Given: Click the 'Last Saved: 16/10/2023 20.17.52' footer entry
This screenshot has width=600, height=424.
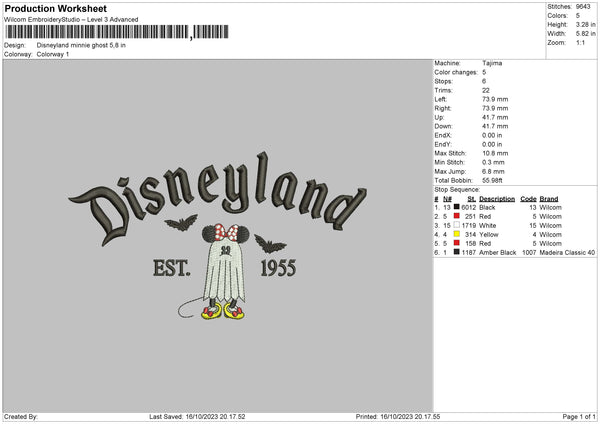Looking at the screenshot, I should 197,416.
